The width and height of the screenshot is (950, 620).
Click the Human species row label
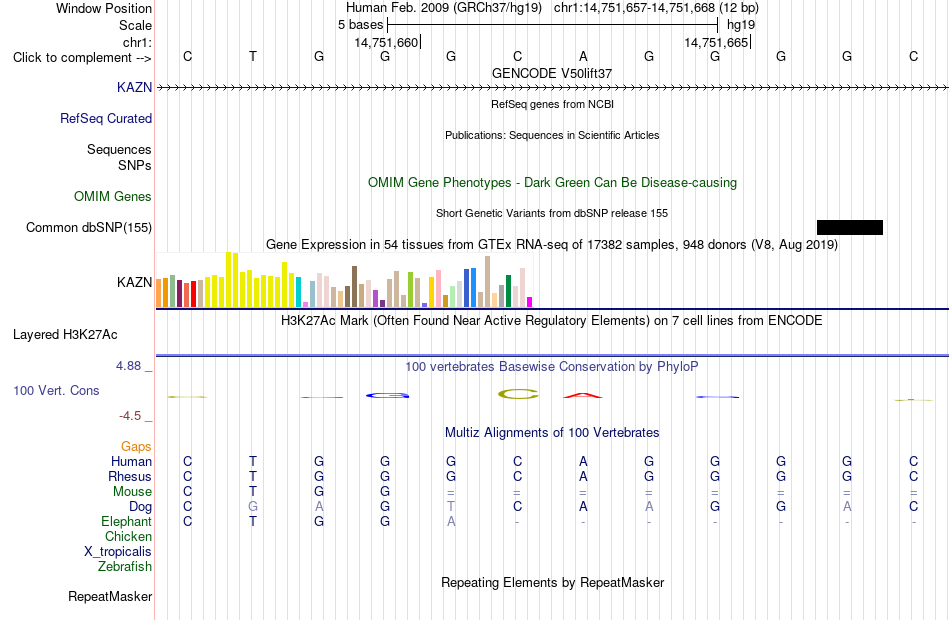pyautogui.click(x=131, y=462)
